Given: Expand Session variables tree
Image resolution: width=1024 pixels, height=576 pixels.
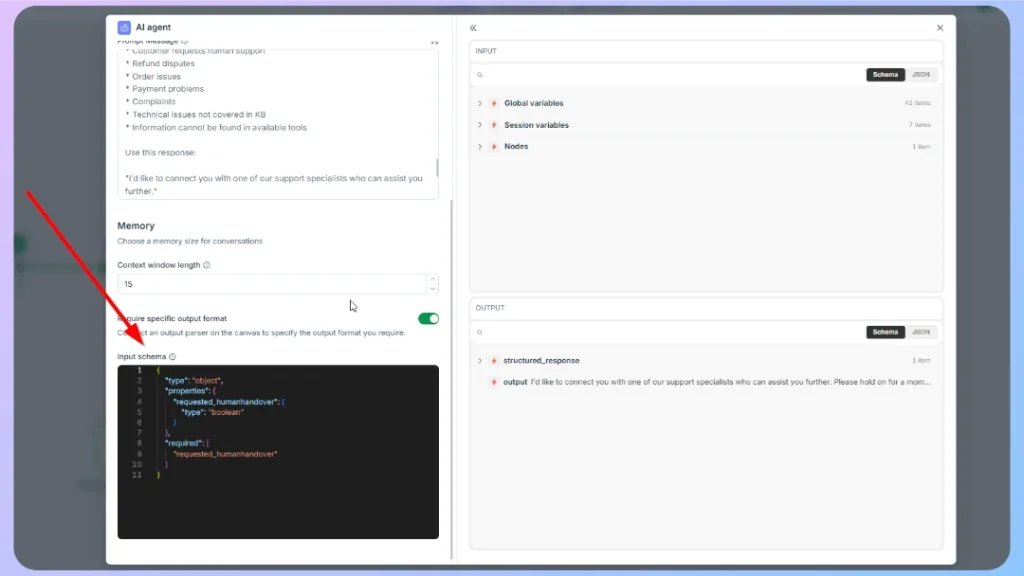Looking at the screenshot, I should click(480, 125).
